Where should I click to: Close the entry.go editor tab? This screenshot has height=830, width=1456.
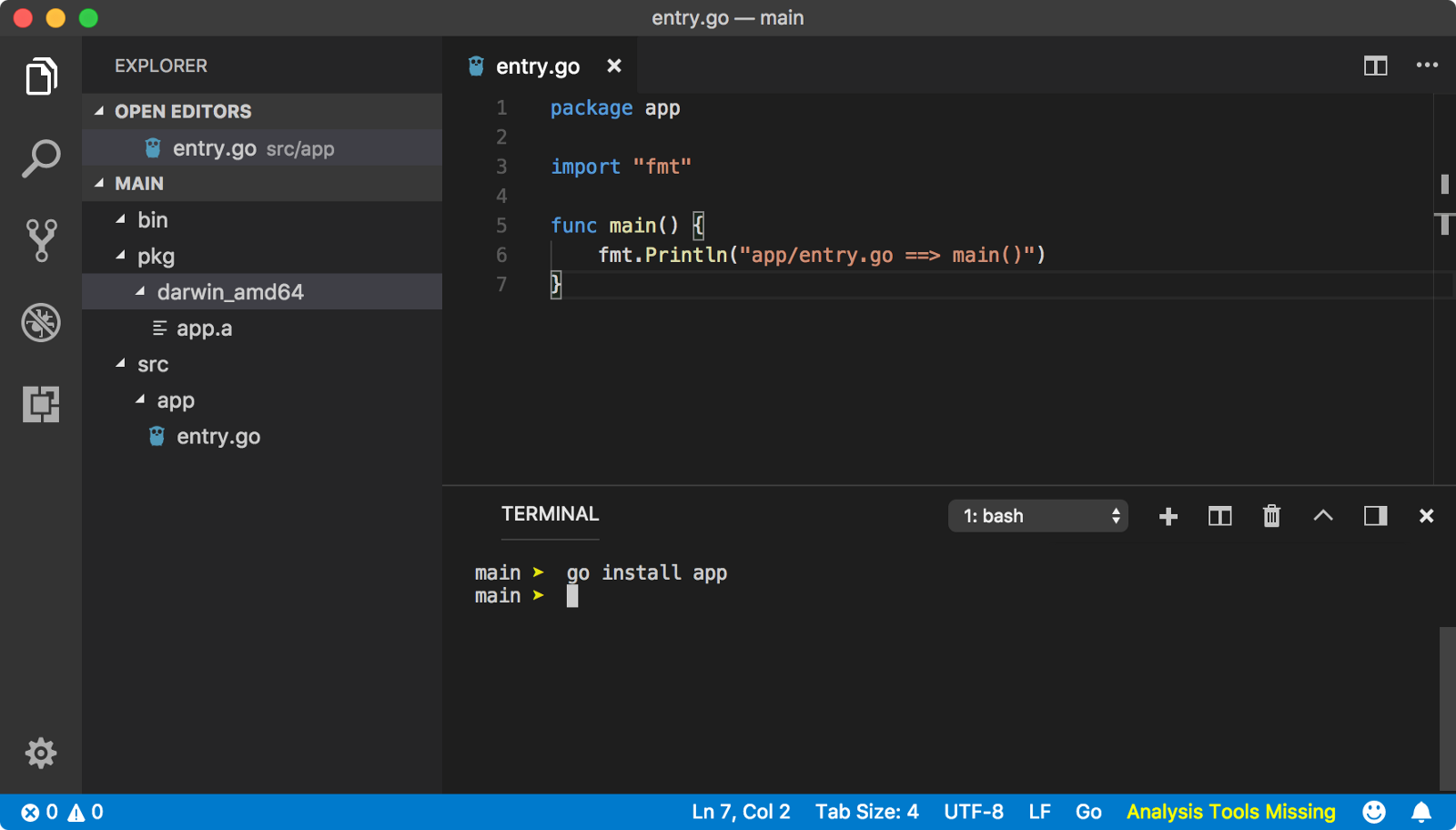tap(614, 66)
